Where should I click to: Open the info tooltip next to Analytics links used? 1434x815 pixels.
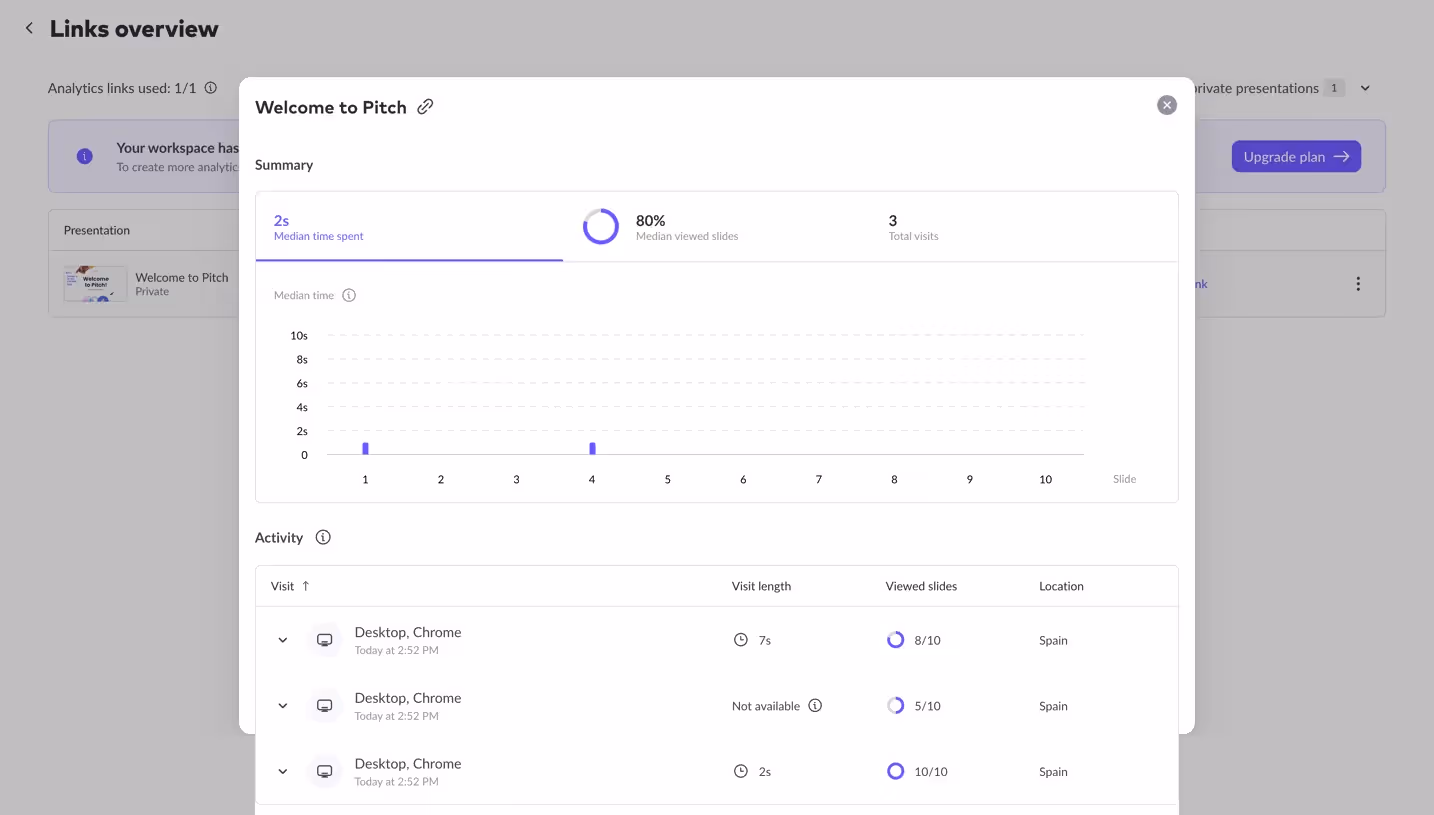(x=210, y=87)
